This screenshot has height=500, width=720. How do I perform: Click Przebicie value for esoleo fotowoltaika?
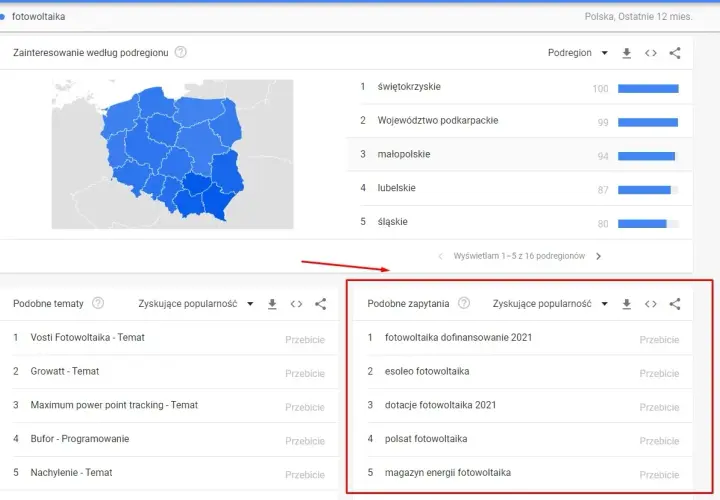point(659,374)
